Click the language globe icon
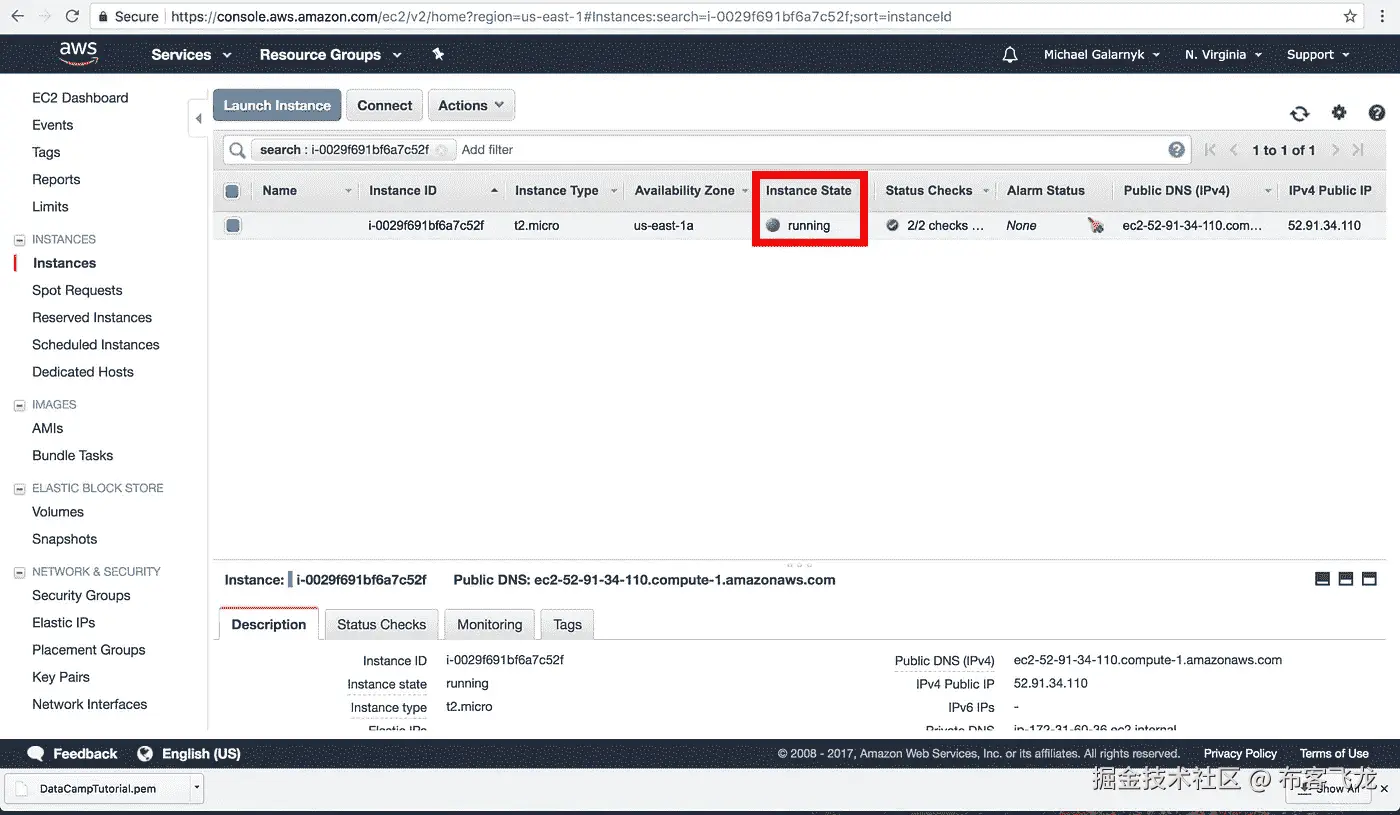This screenshot has width=1400, height=815. 145,754
